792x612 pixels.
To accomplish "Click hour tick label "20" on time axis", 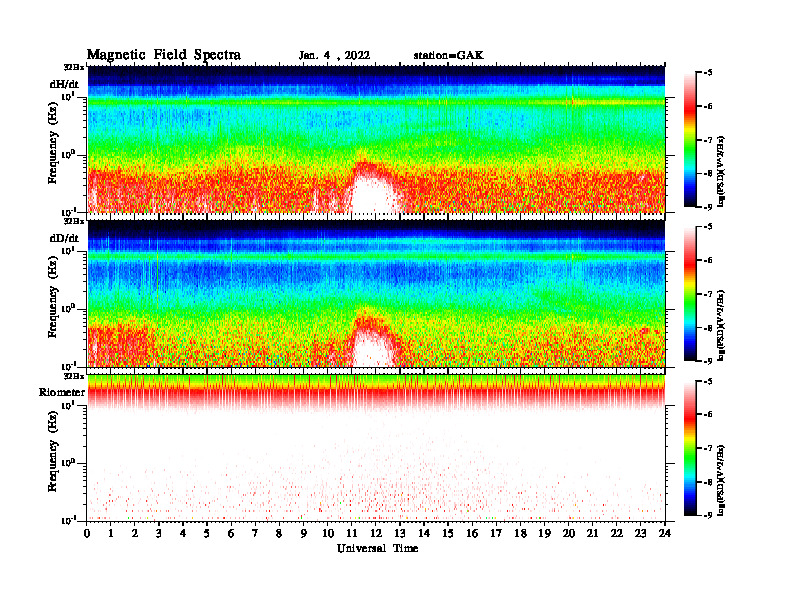I will click(x=568, y=534).
